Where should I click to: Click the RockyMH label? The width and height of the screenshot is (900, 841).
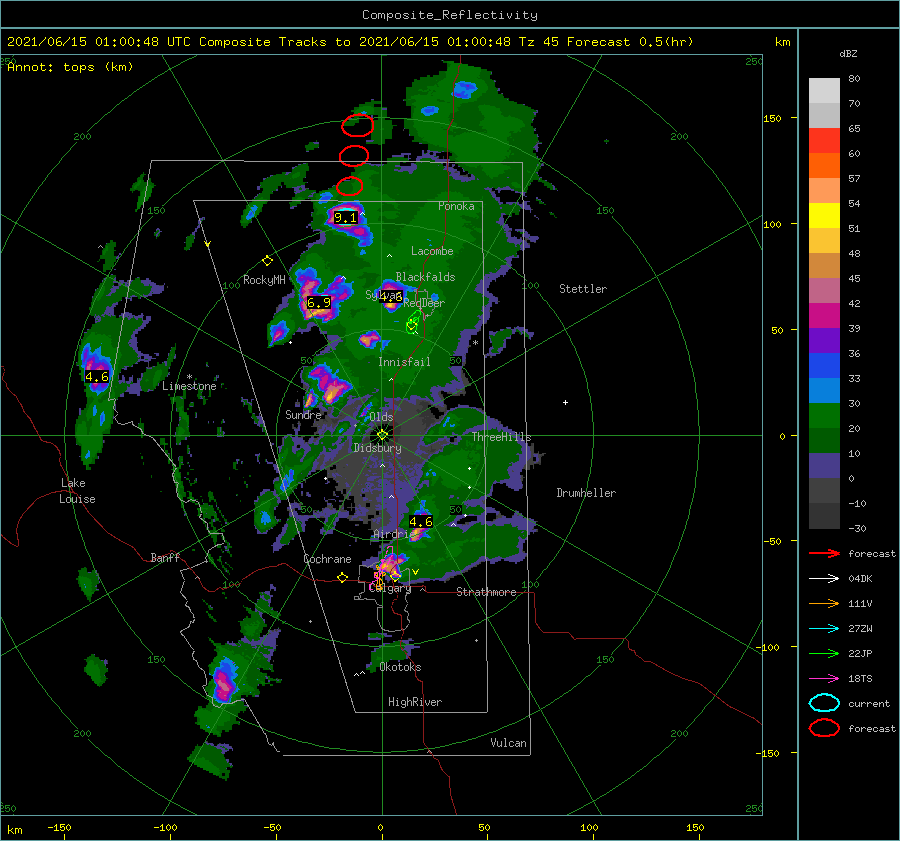[x=264, y=280]
